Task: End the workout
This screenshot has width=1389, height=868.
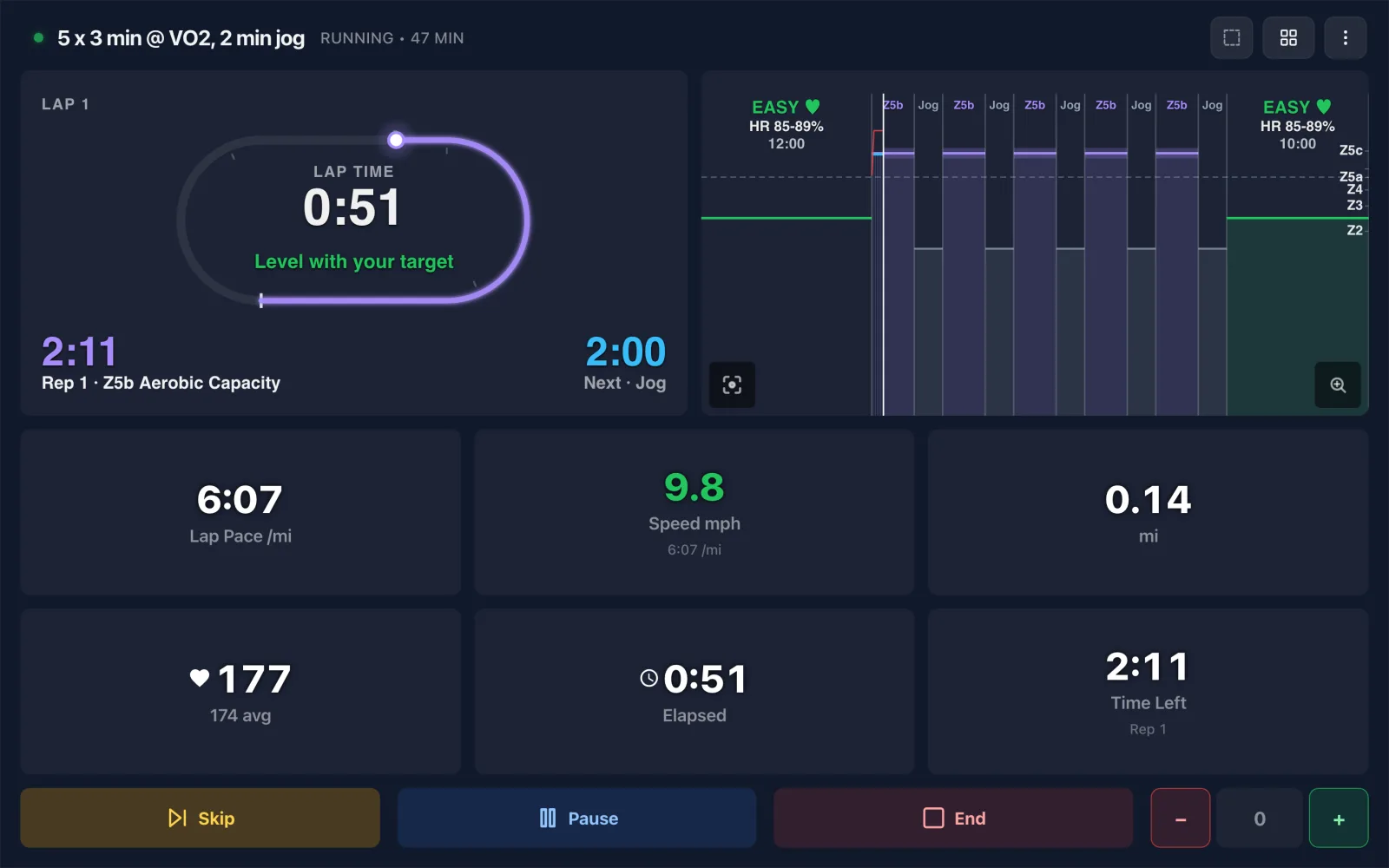Action: click(953, 818)
